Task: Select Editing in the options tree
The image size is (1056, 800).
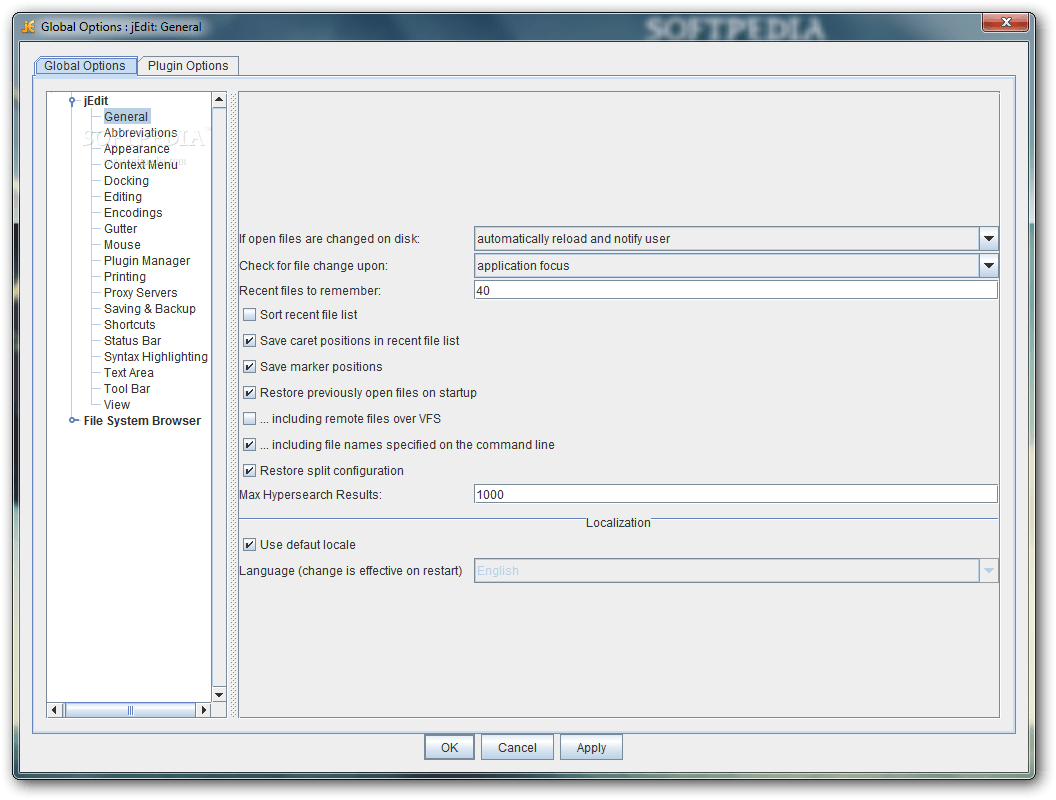Action: 123,197
